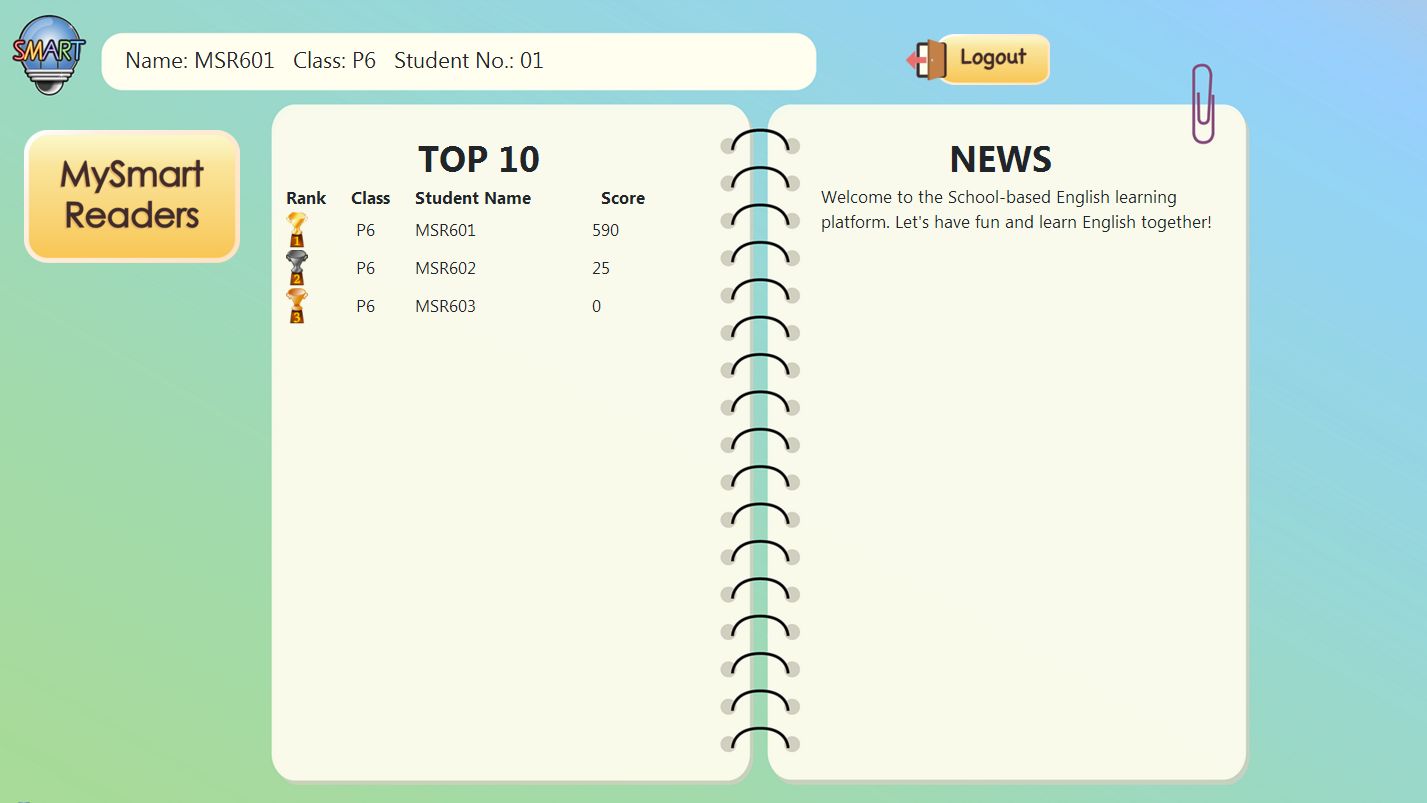The image size is (1427, 803).
Task: Click the user info bar showing Name: MSR601
Action: 459,61
